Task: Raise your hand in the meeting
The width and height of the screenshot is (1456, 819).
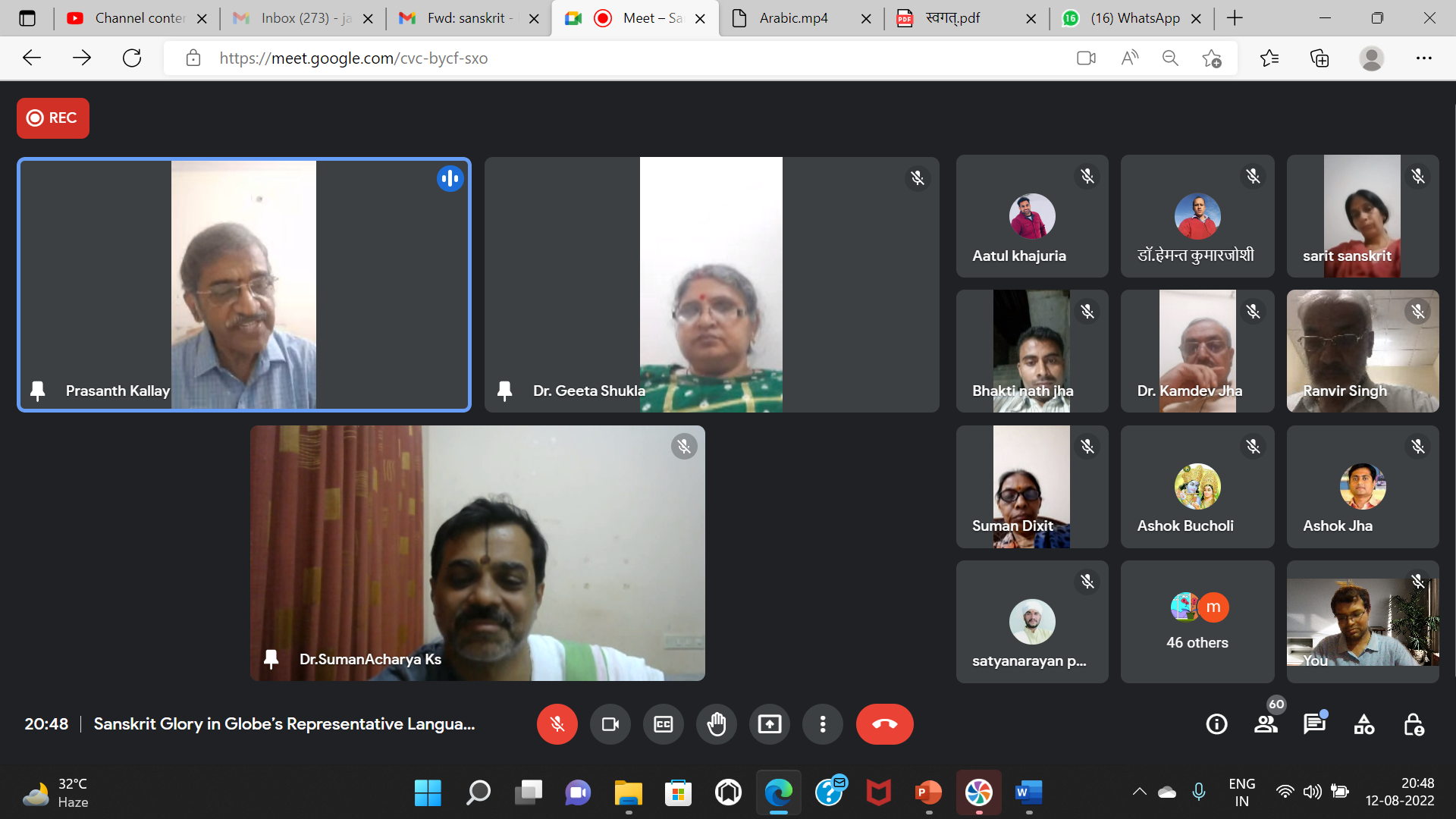Action: (x=716, y=724)
